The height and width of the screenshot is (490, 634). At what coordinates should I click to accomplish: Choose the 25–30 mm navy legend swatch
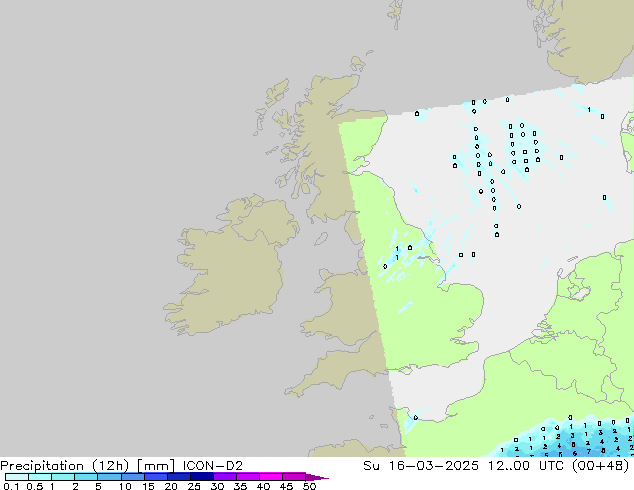point(202,477)
